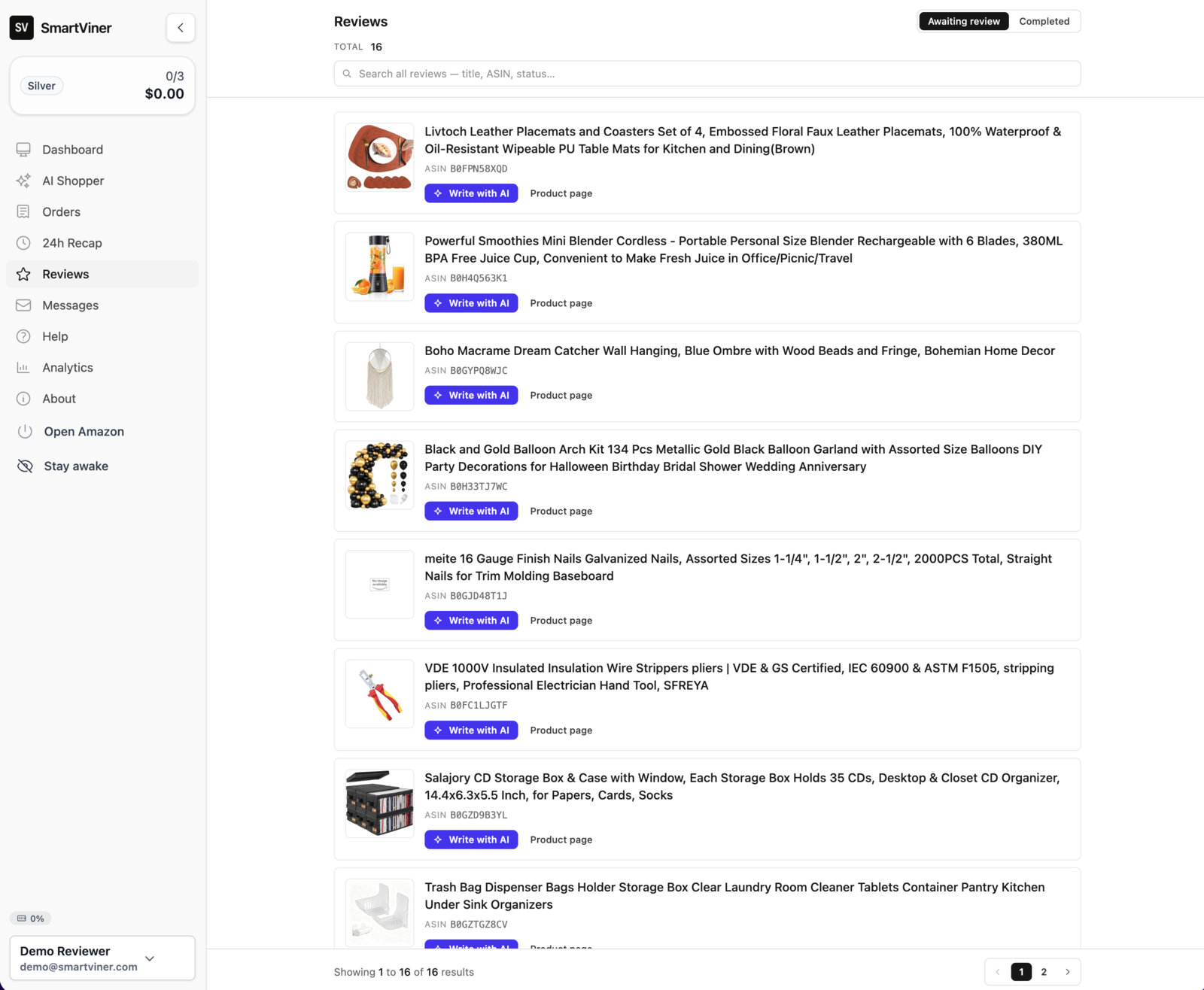
Task: Click the About info icon
Action: pos(23,399)
